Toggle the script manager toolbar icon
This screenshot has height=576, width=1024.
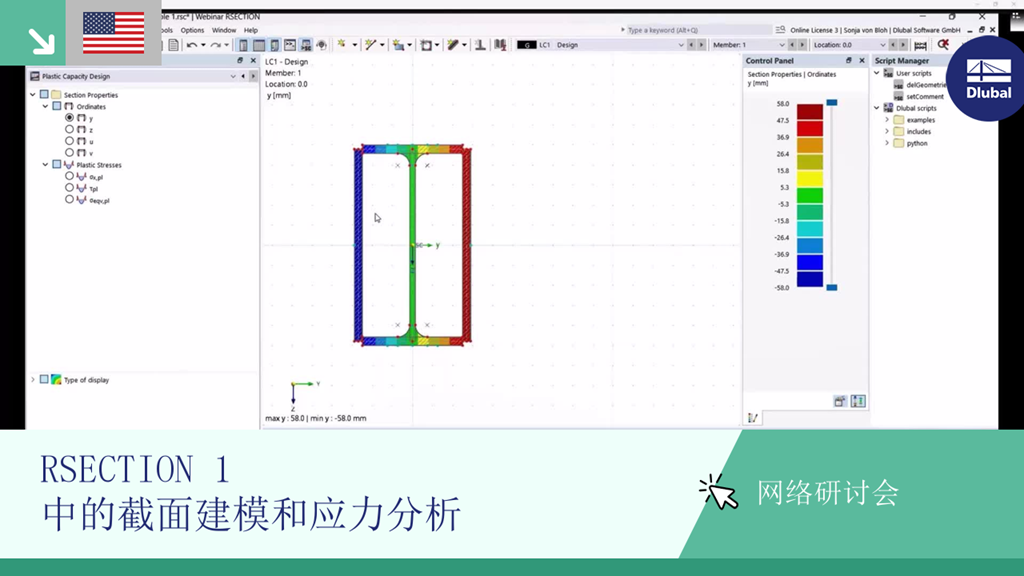306,45
